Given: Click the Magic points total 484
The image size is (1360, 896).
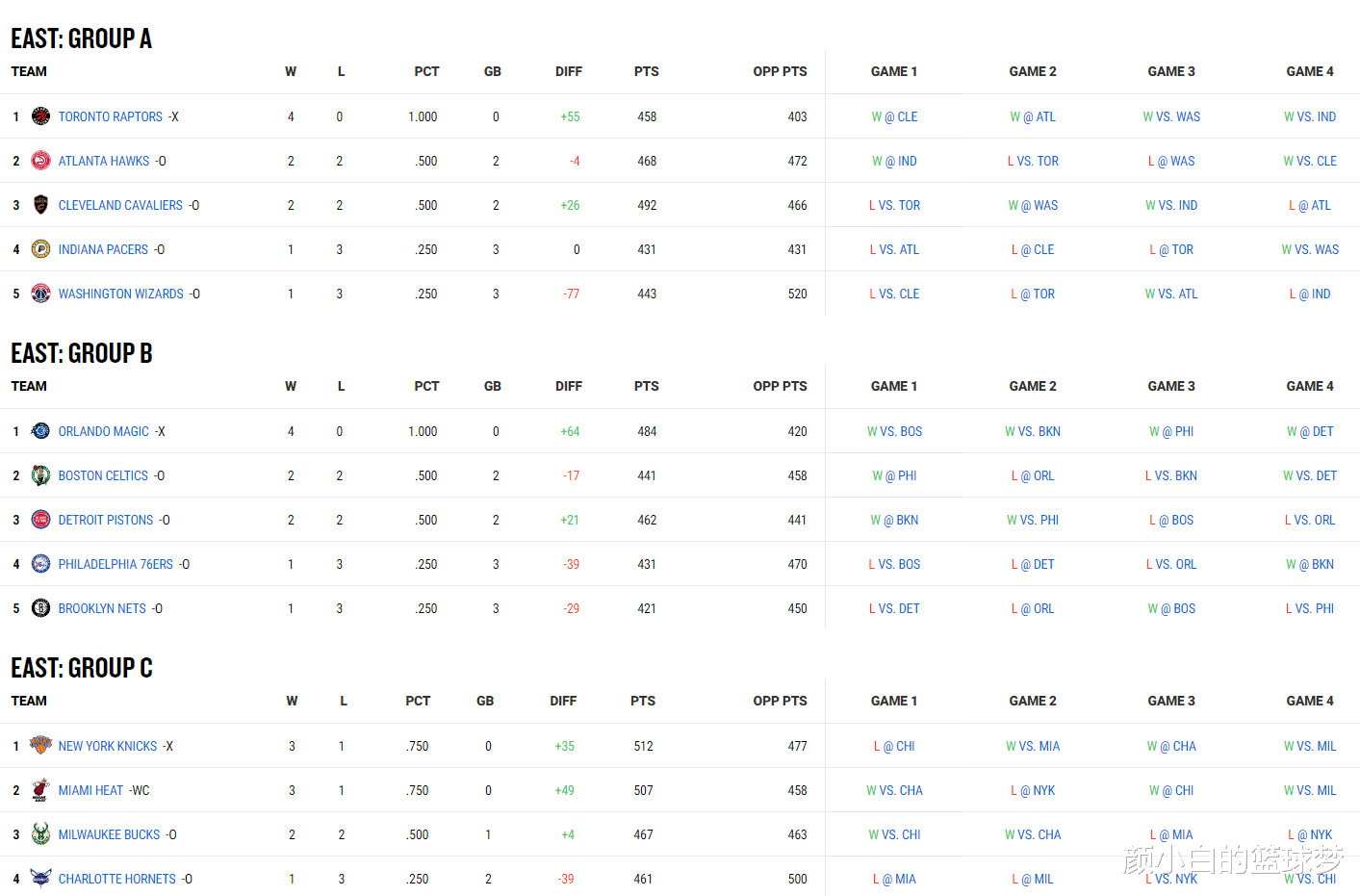Looking at the screenshot, I should pos(647,431).
